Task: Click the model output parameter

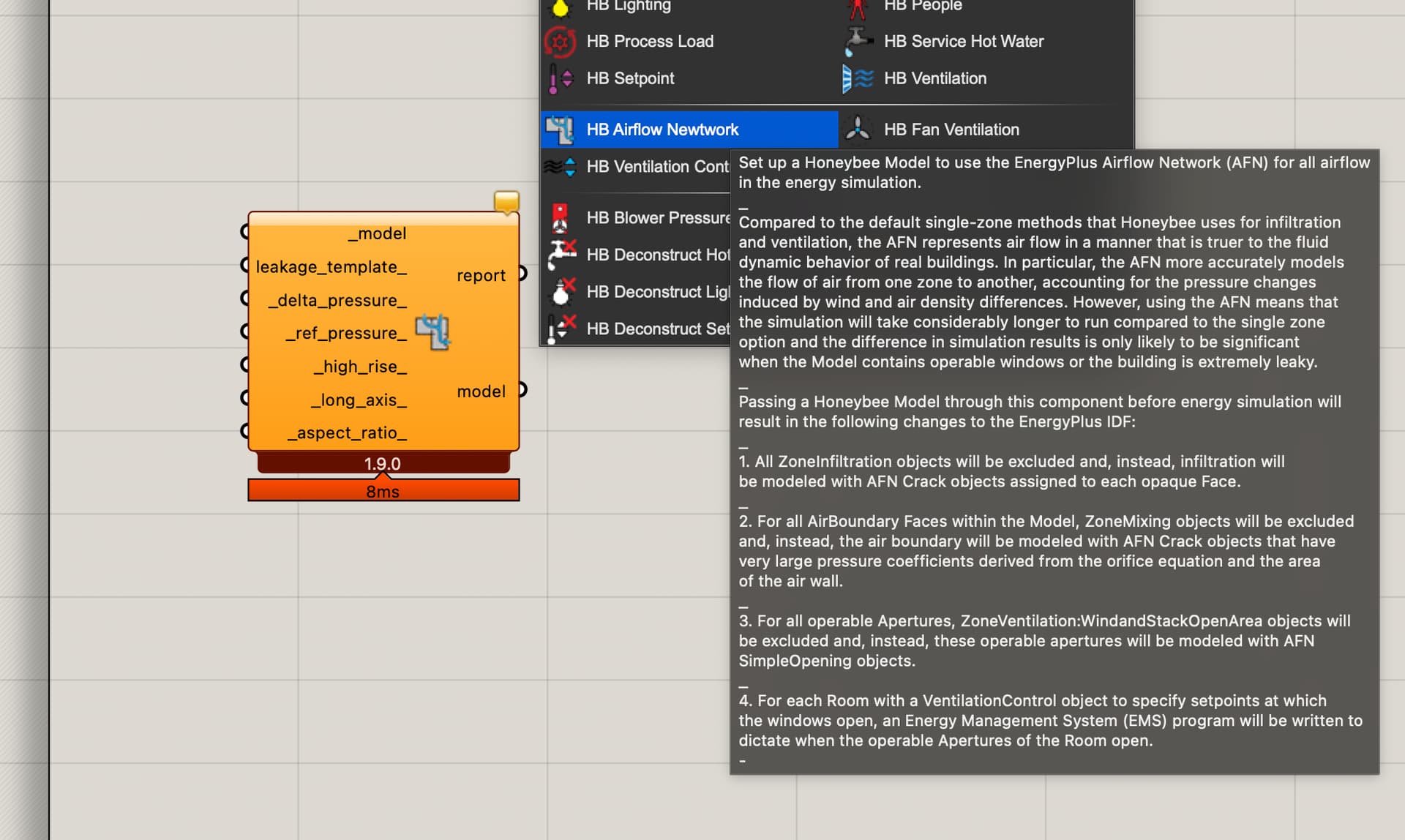Action: (x=481, y=391)
